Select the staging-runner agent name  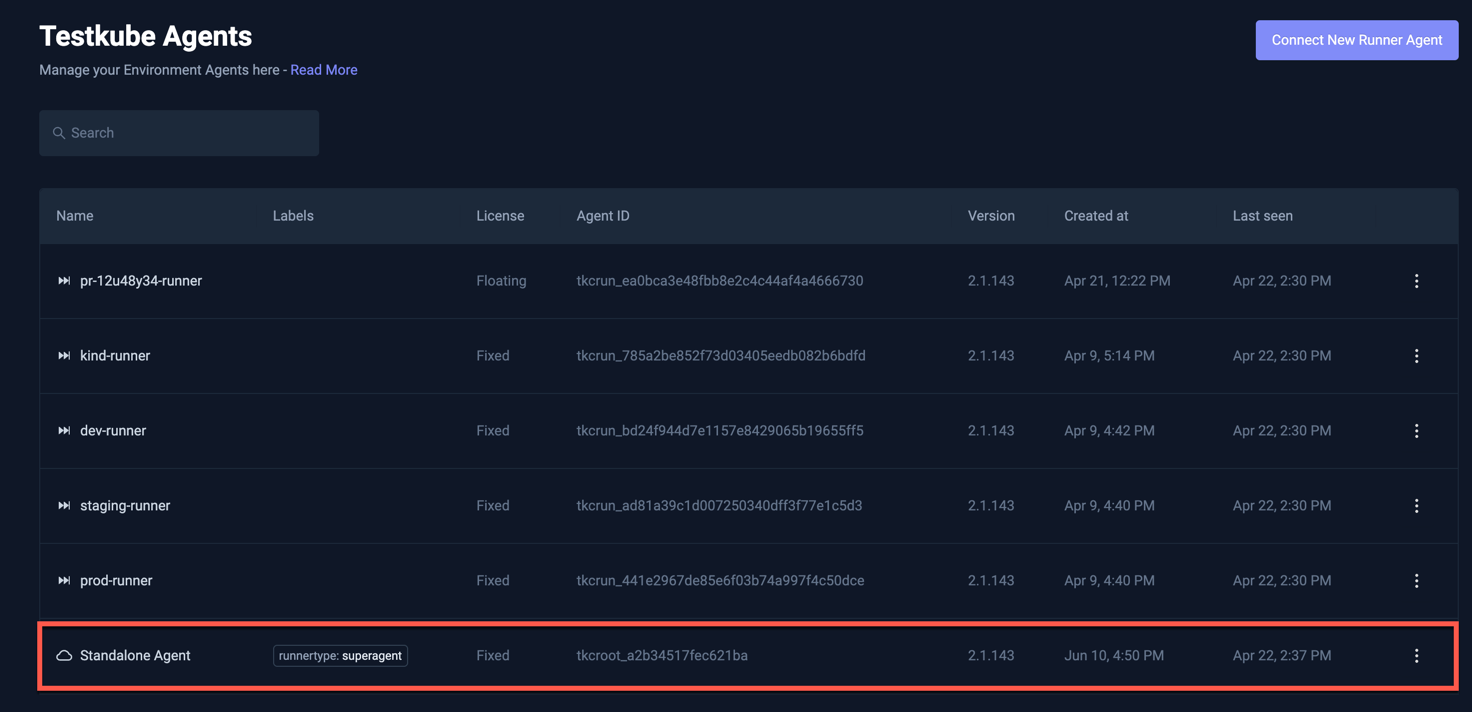[x=125, y=506]
